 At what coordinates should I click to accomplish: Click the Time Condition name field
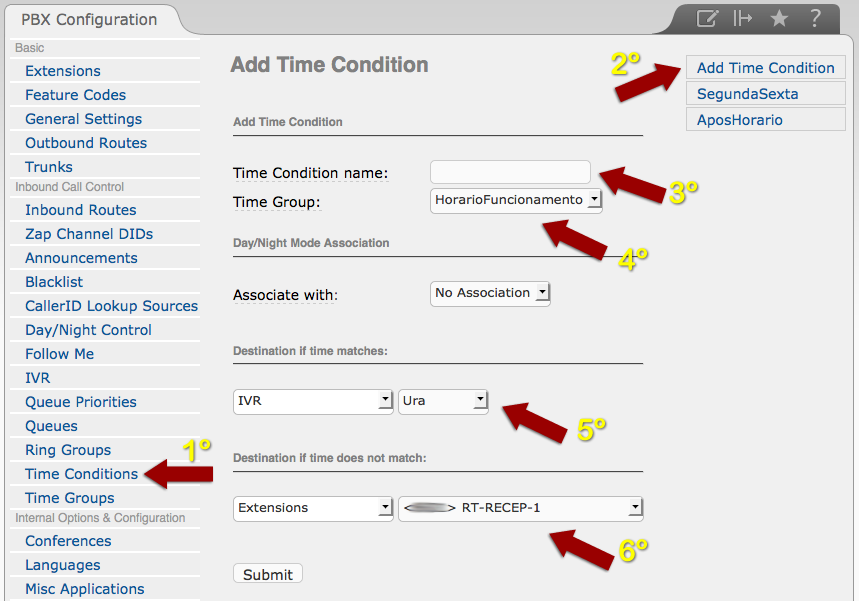click(x=510, y=172)
